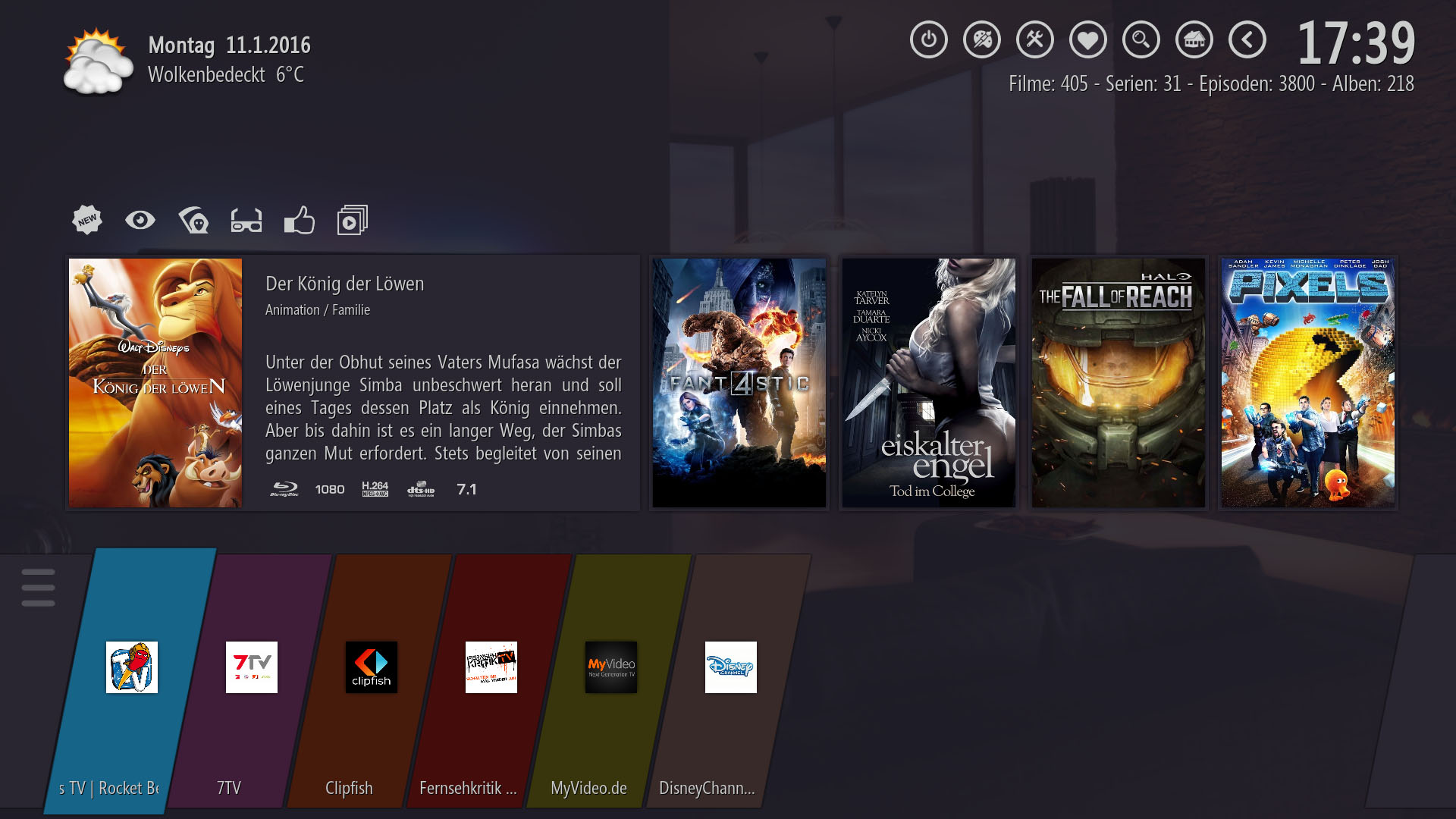
Task: Select the Pixels movie poster
Action: [x=1308, y=383]
